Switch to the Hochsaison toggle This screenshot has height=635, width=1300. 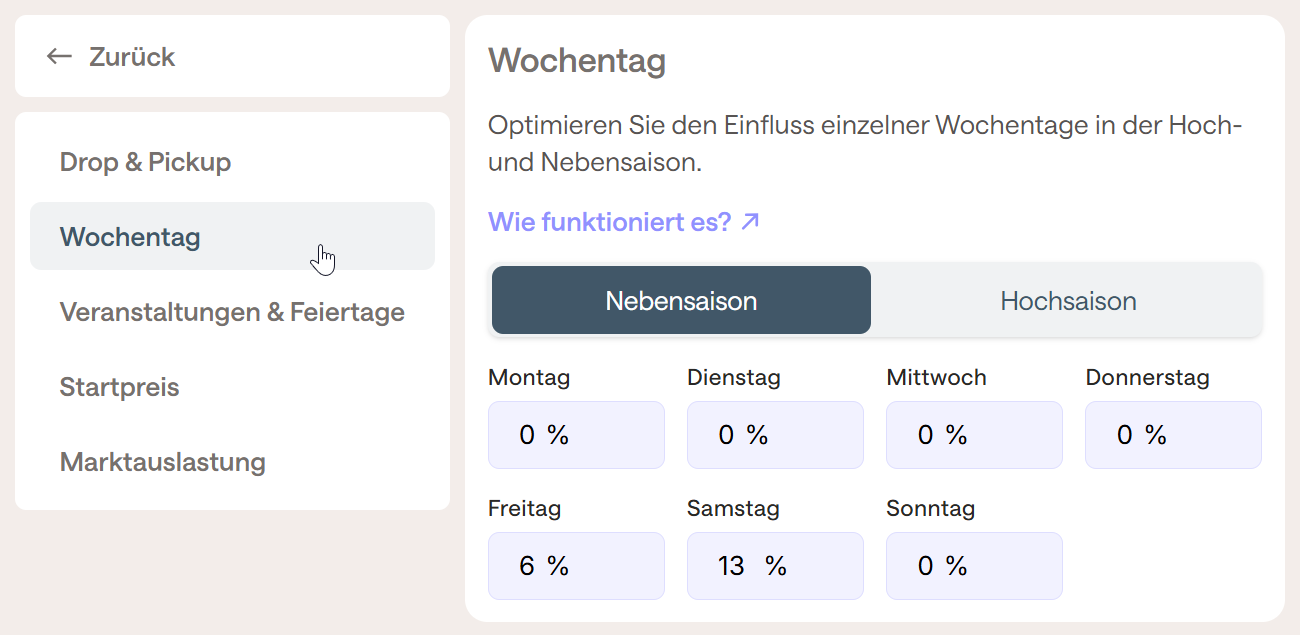tap(1067, 300)
